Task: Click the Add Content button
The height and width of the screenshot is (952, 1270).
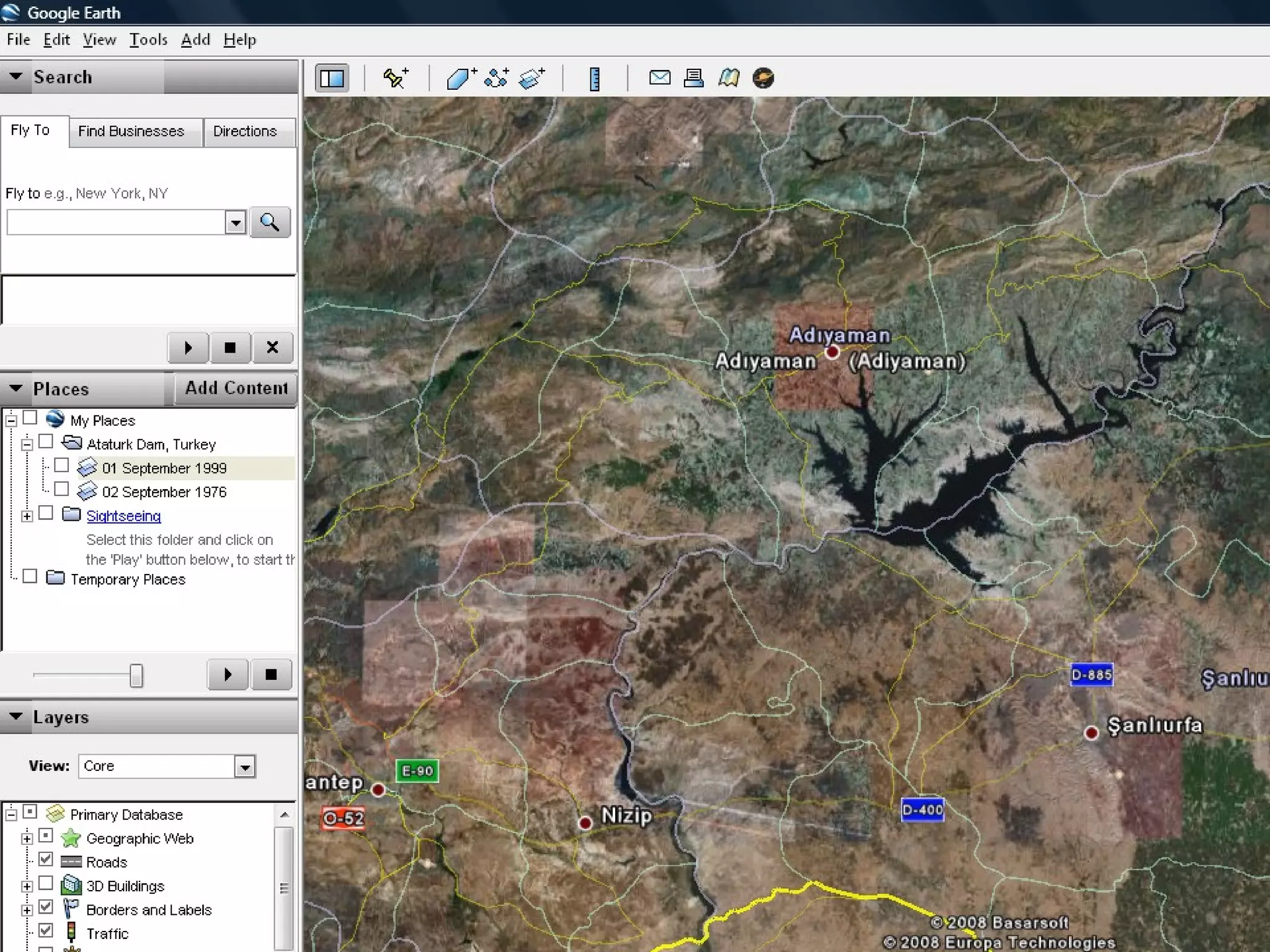Action: click(236, 388)
